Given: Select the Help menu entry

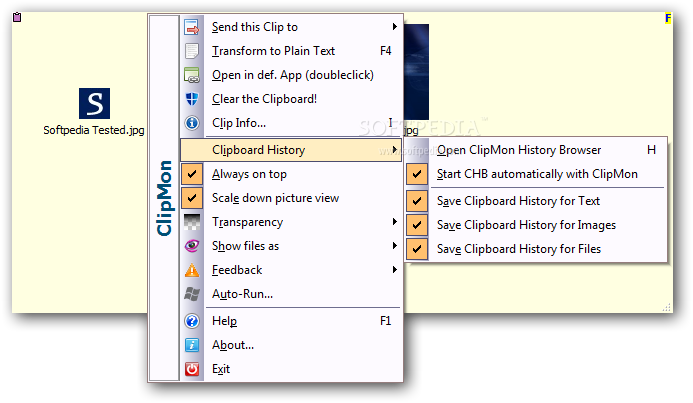Looking at the screenshot, I should [x=292, y=321].
